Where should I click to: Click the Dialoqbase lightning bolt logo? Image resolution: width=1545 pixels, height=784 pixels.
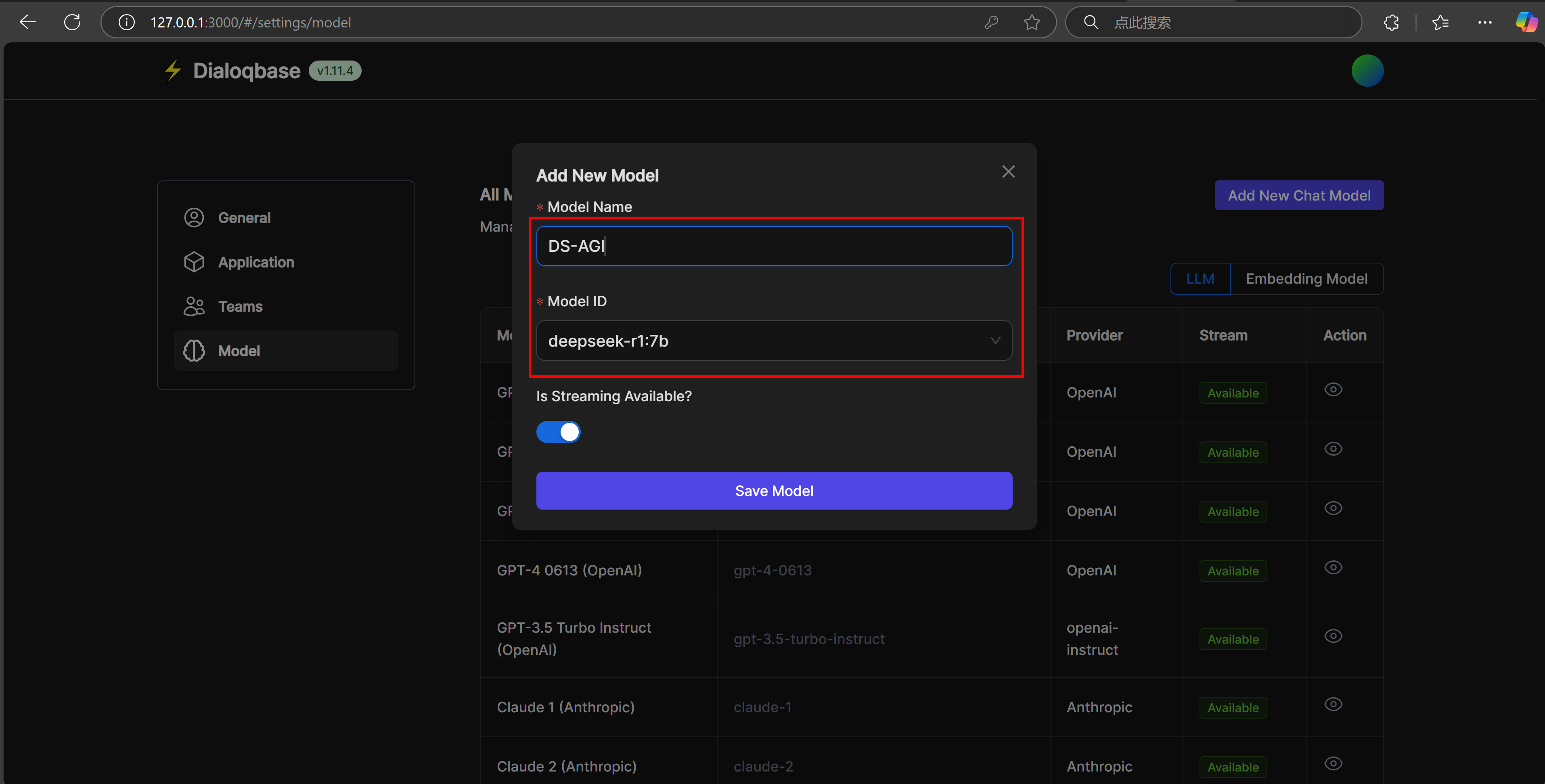pos(173,71)
